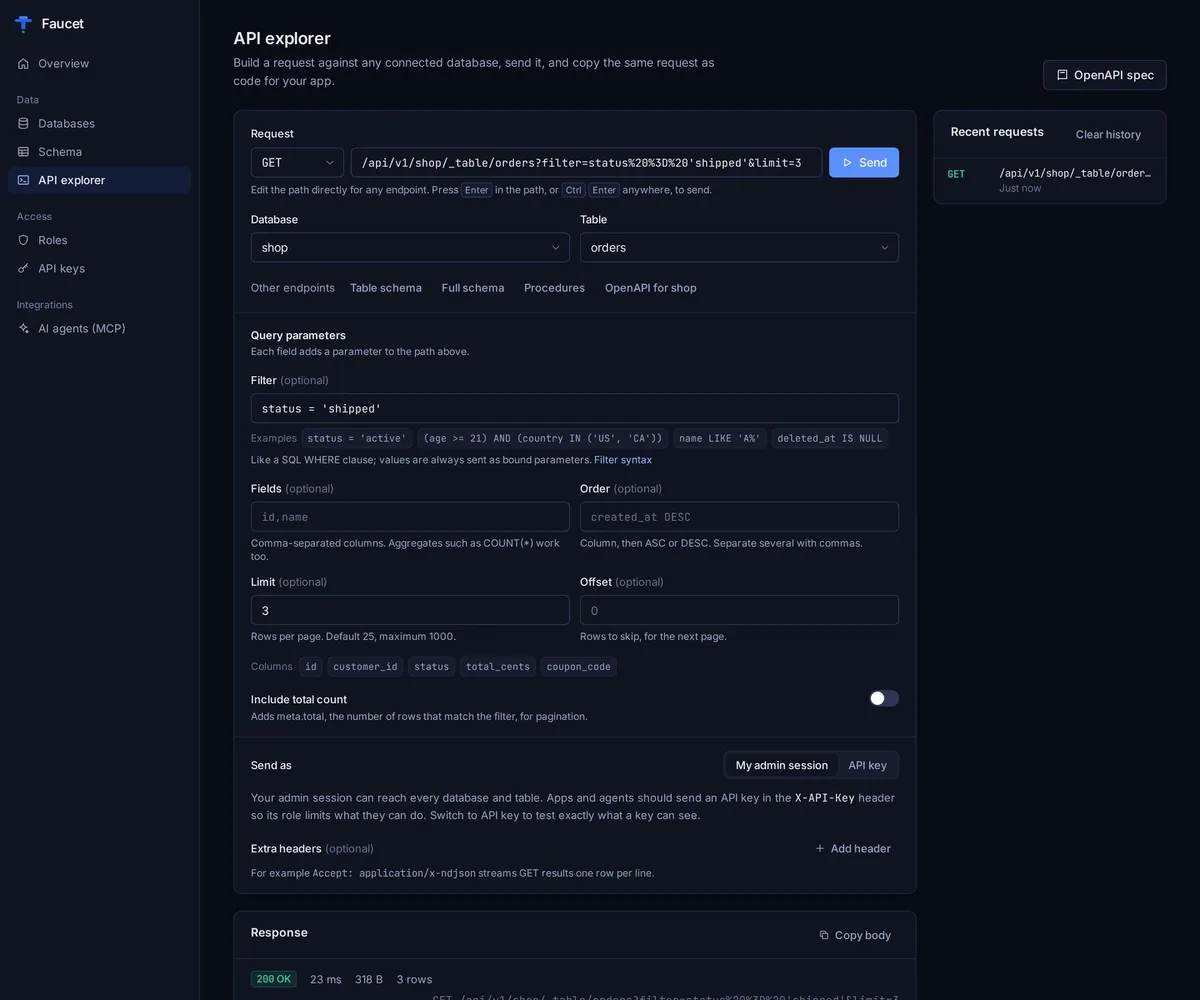Click the Roles shield icon
Viewport: 1200px width, 1000px height.
tap(23, 240)
